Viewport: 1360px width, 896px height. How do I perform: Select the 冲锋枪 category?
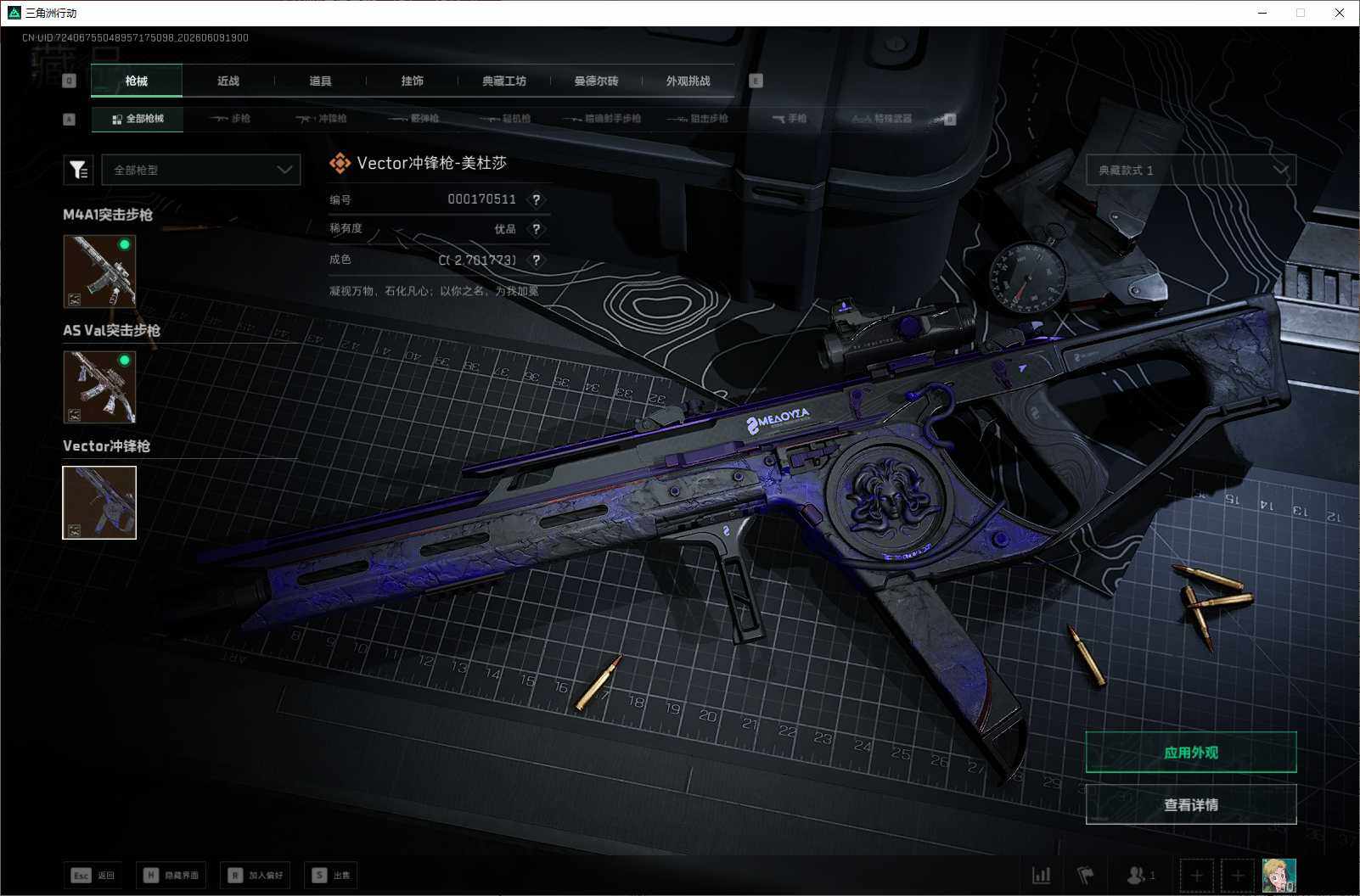(321, 119)
